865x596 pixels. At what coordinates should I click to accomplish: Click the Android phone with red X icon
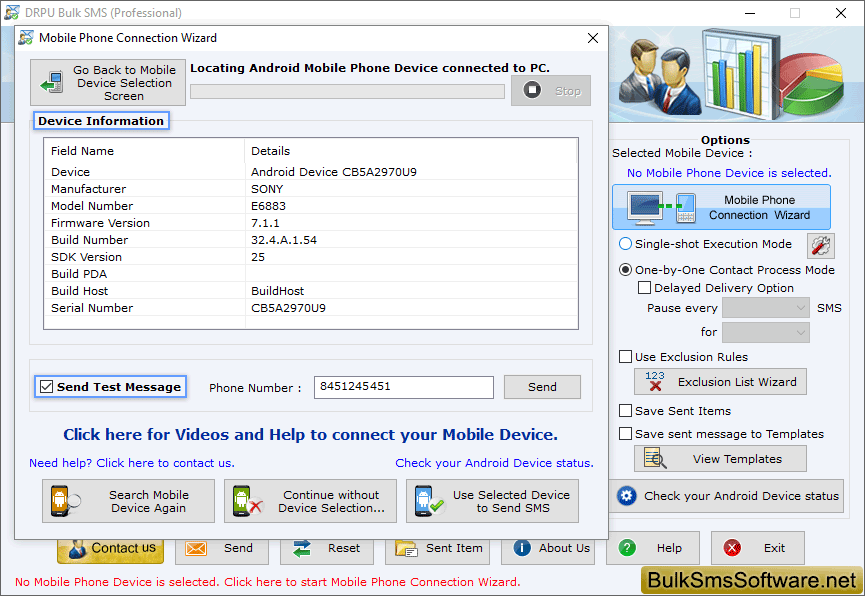pyautogui.click(x=247, y=501)
